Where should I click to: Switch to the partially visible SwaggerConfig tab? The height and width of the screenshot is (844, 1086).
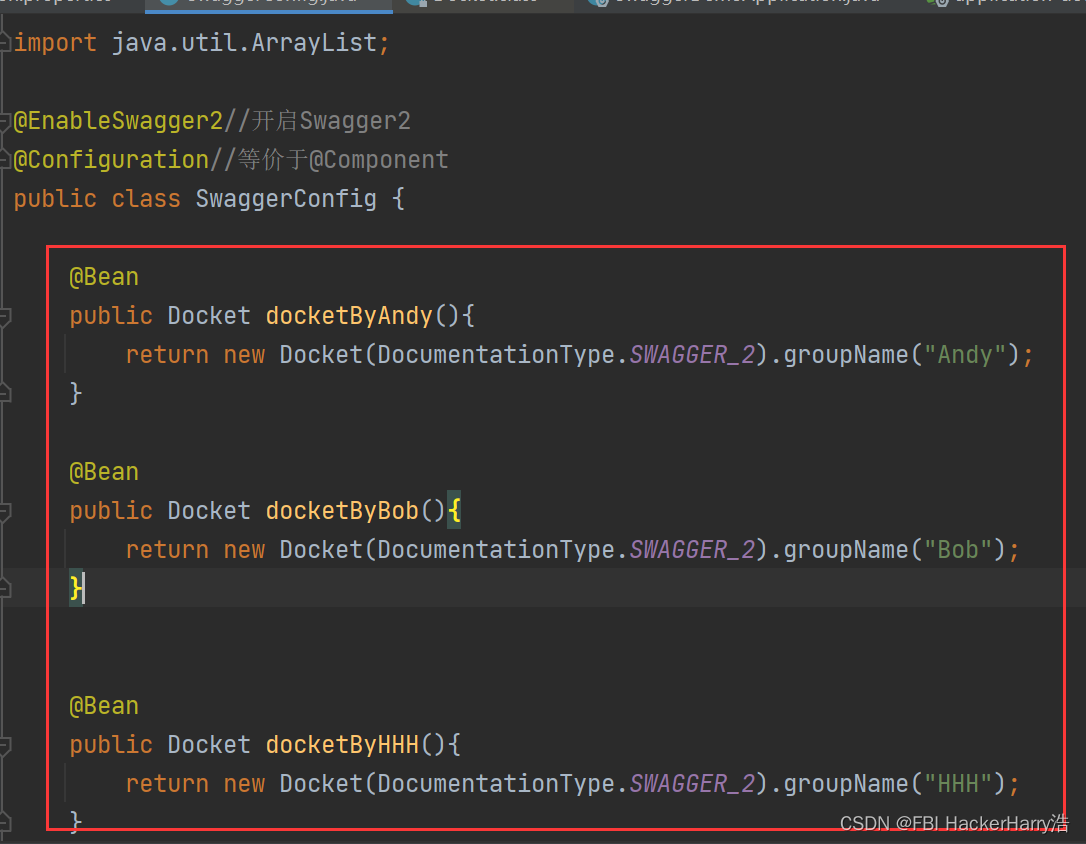coord(269,3)
